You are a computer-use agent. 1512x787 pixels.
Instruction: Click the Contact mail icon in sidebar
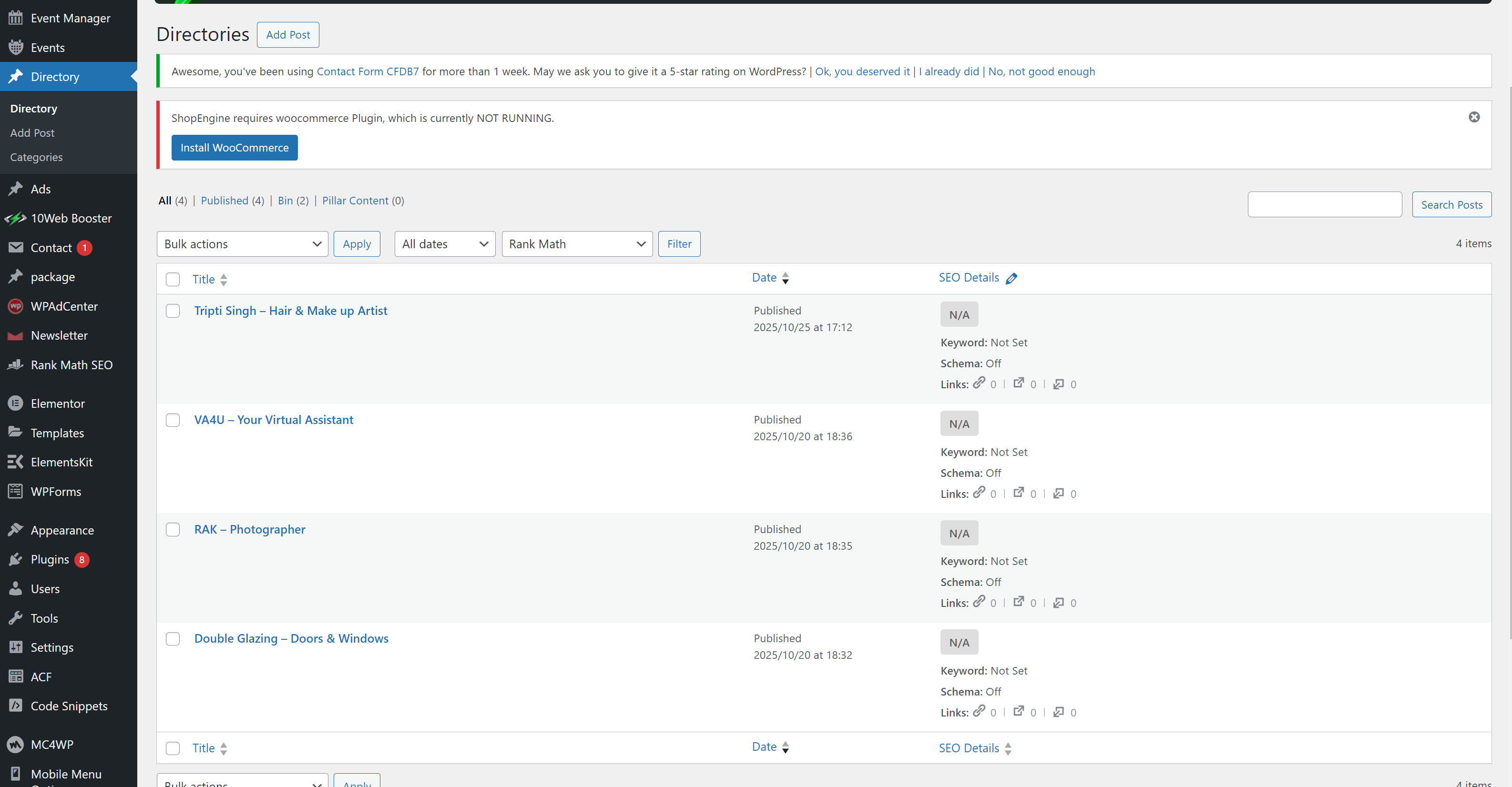16,247
